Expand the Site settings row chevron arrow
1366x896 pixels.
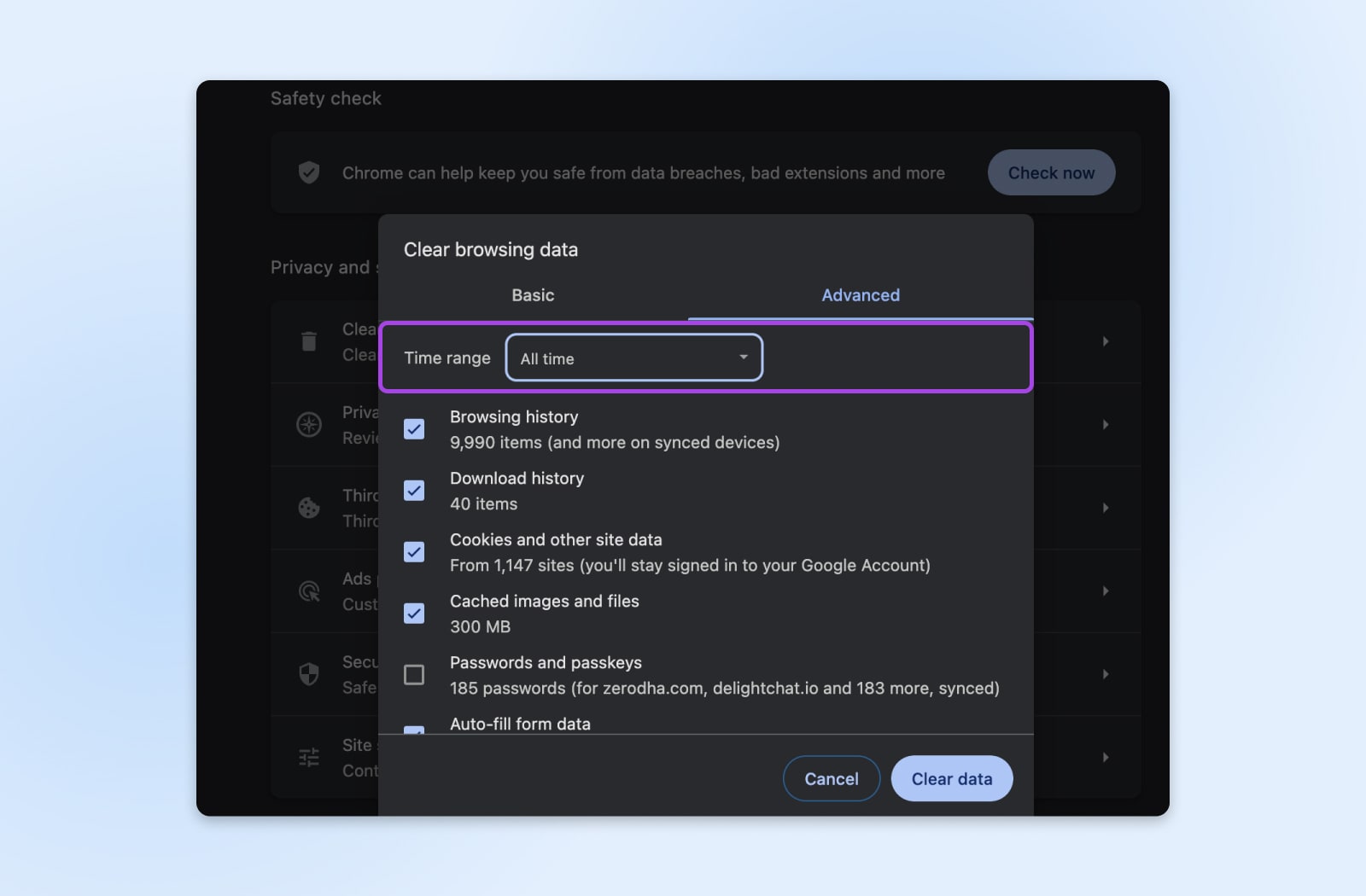point(1106,757)
